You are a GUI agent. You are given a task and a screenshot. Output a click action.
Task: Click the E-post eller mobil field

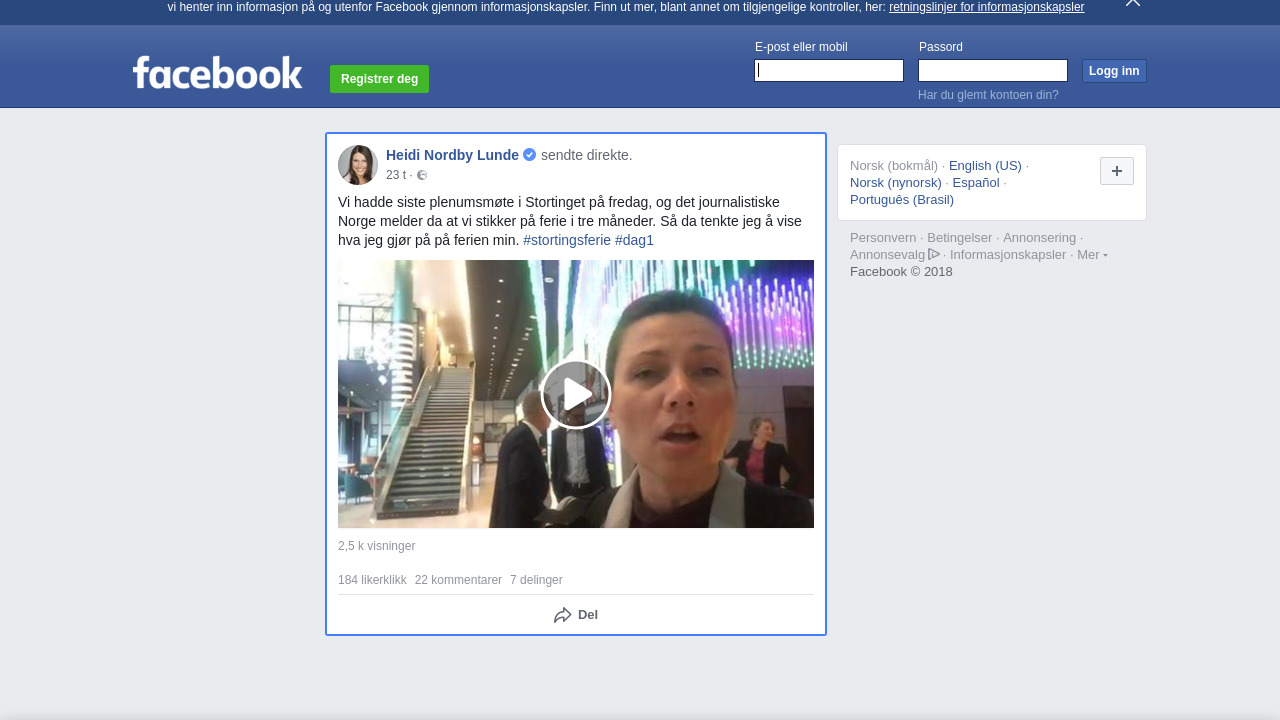click(x=829, y=71)
